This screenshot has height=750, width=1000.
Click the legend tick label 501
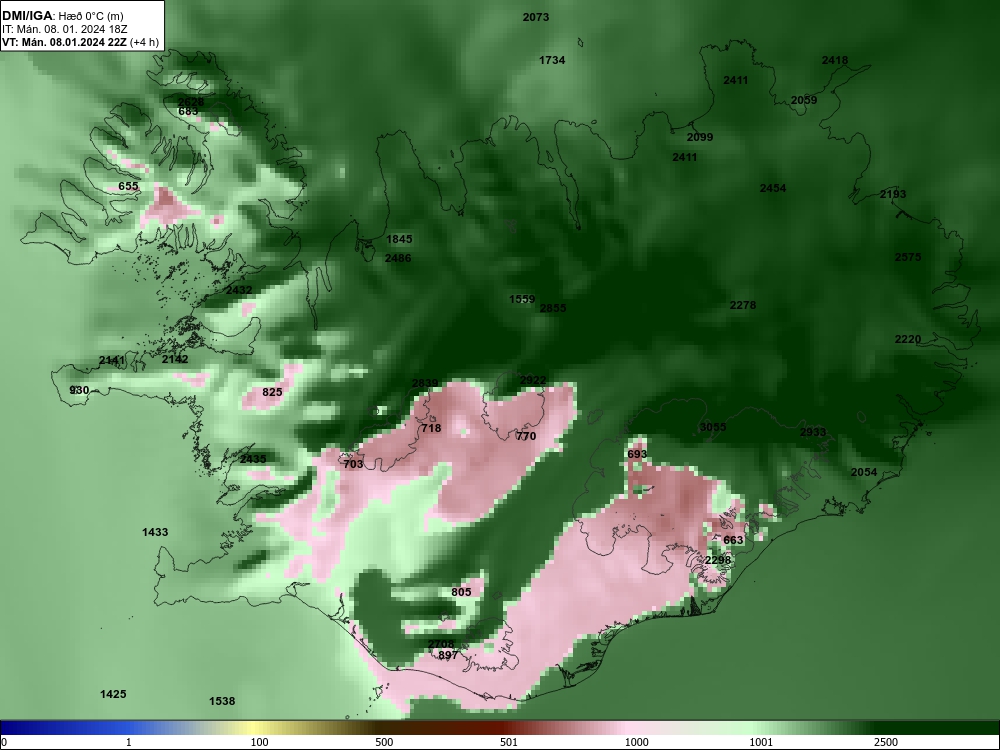tap(508, 742)
